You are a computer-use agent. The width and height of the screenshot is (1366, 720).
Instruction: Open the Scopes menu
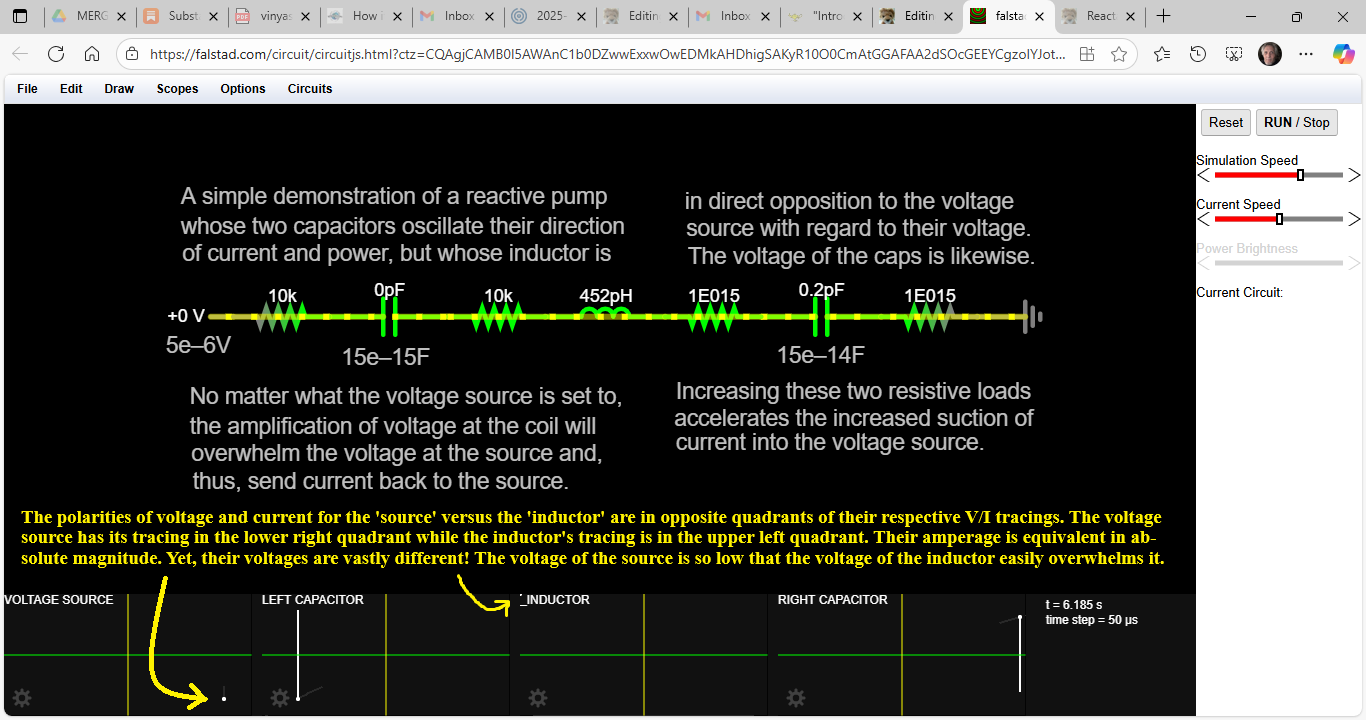(x=177, y=89)
